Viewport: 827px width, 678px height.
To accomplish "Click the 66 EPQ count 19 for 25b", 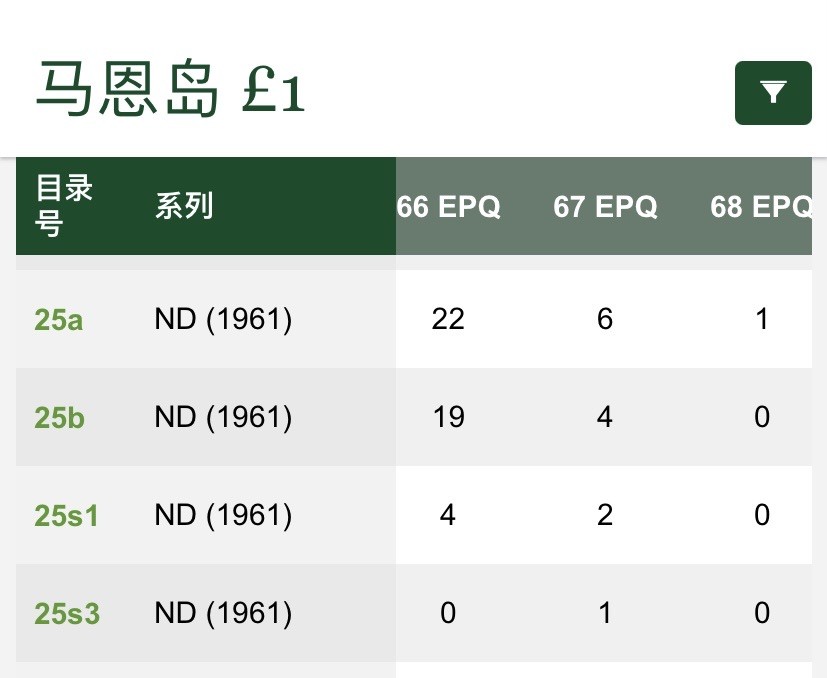I will pos(448,417).
